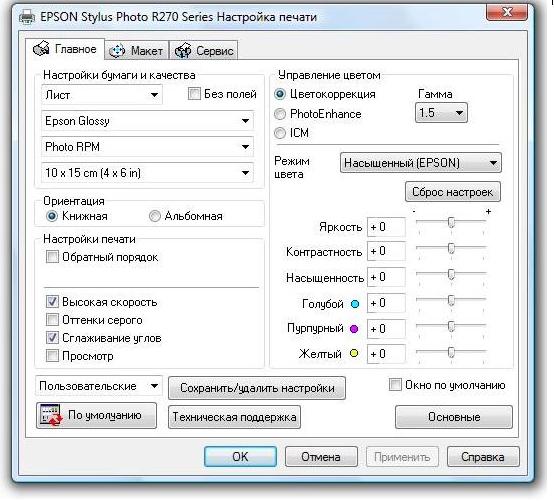The image size is (554, 502).
Task: Select Книжная orientation
Action: (x=52, y=216)
